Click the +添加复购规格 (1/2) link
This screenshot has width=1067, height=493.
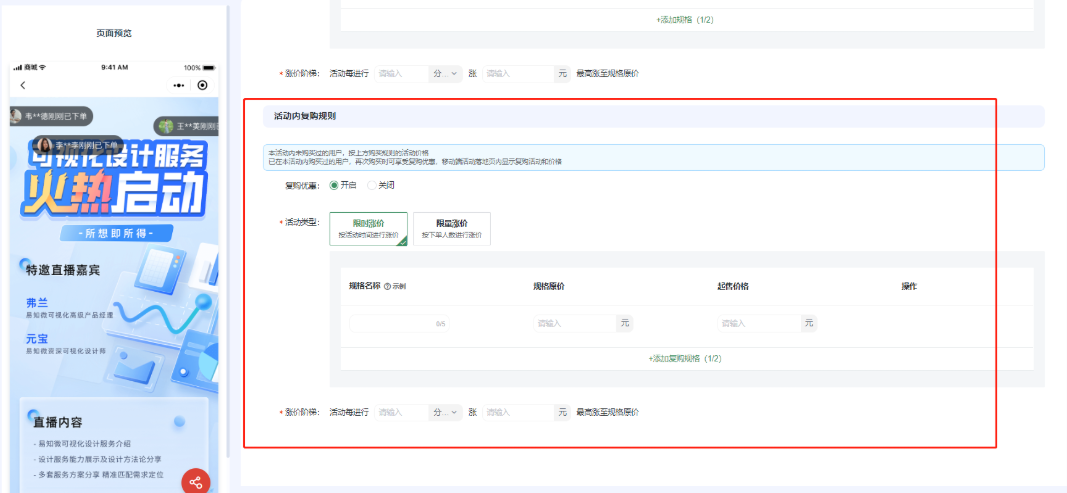(x=685, y=358)
